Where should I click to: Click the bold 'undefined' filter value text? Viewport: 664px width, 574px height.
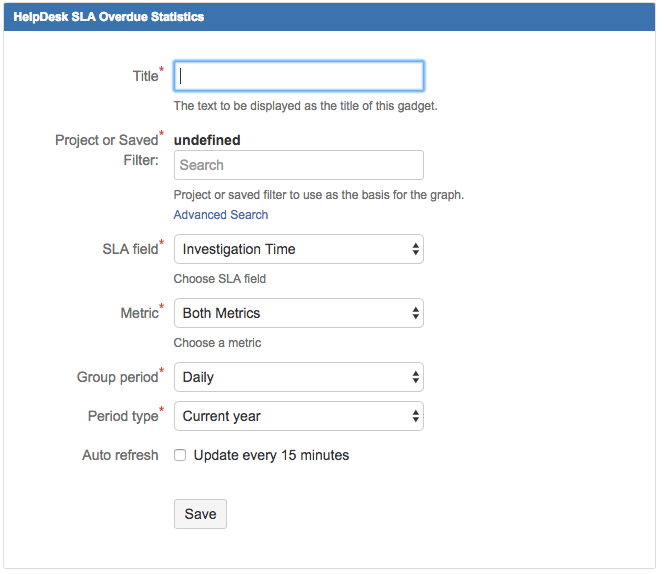(x=207, y=140)
